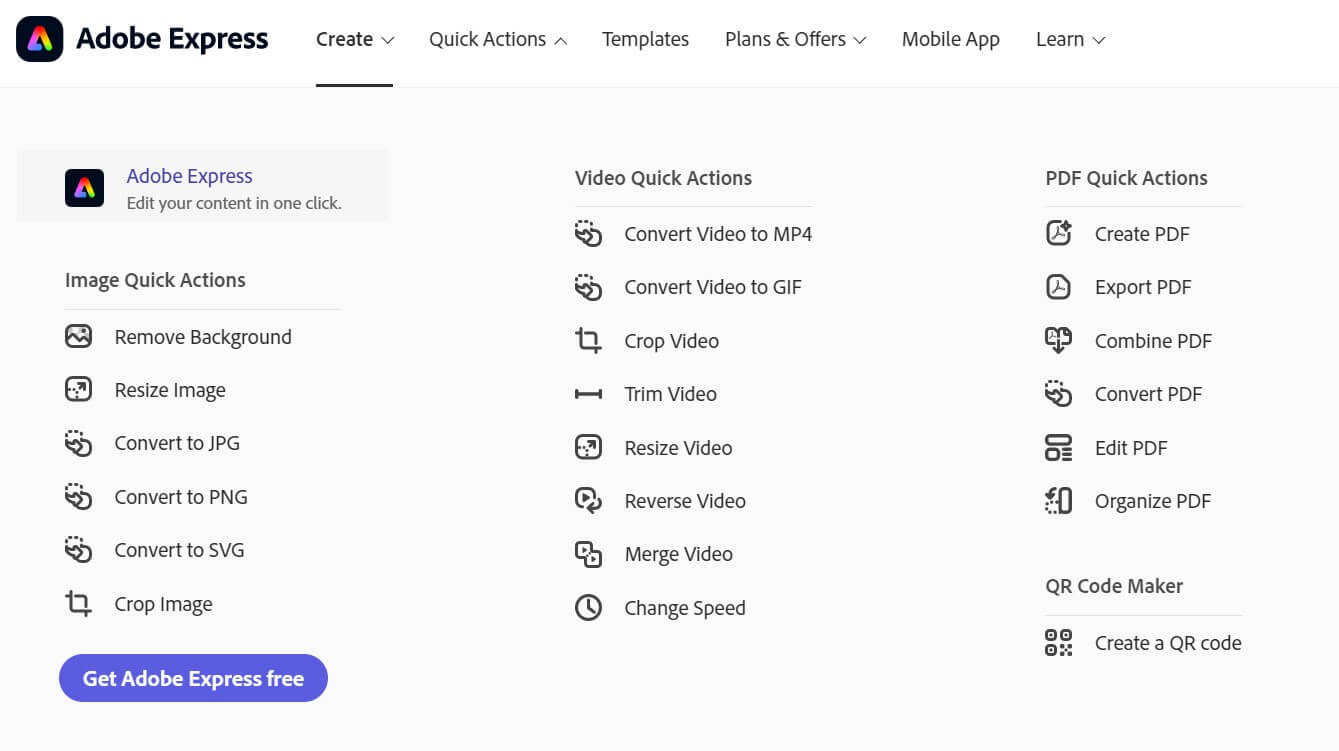Click the Edit PDF icon

tap(1058, 448)
